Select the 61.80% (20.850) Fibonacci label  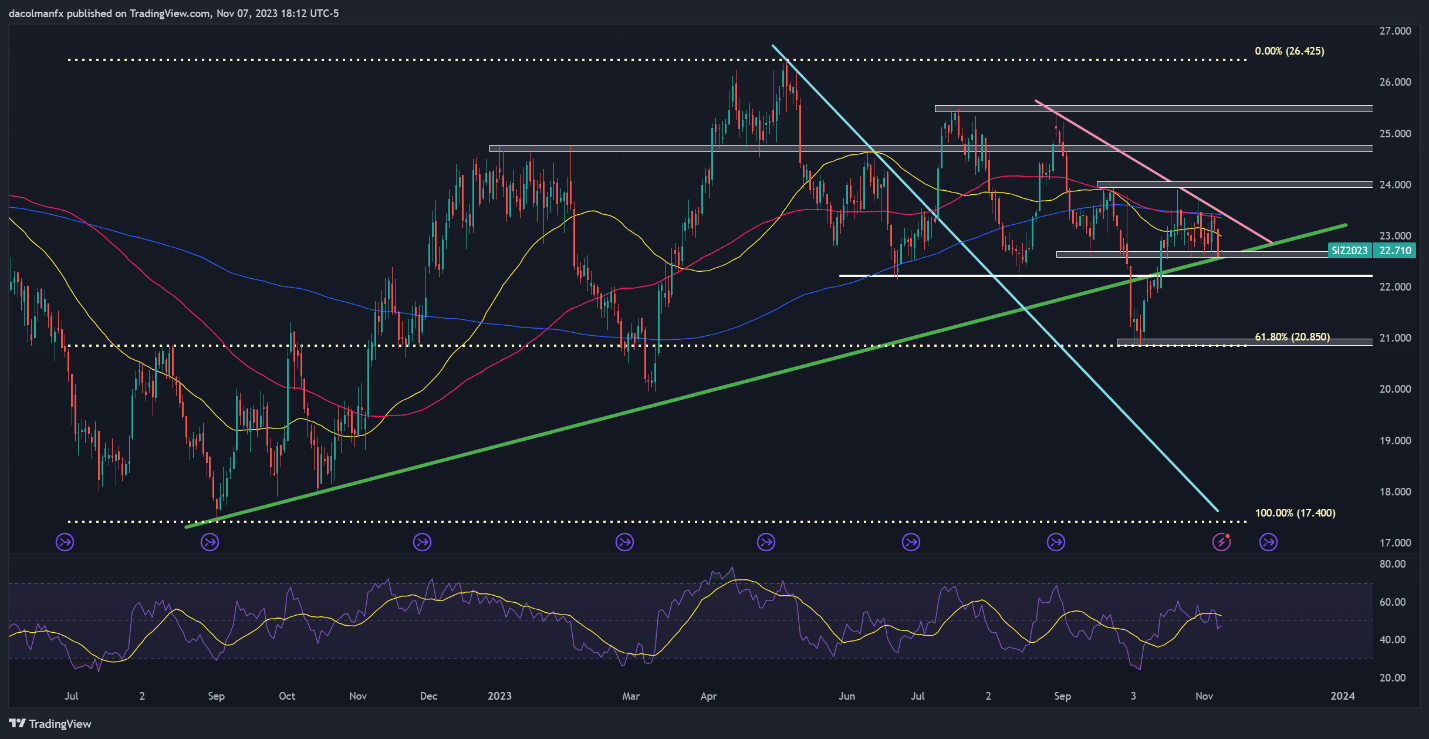click(x=1292, y=337)
